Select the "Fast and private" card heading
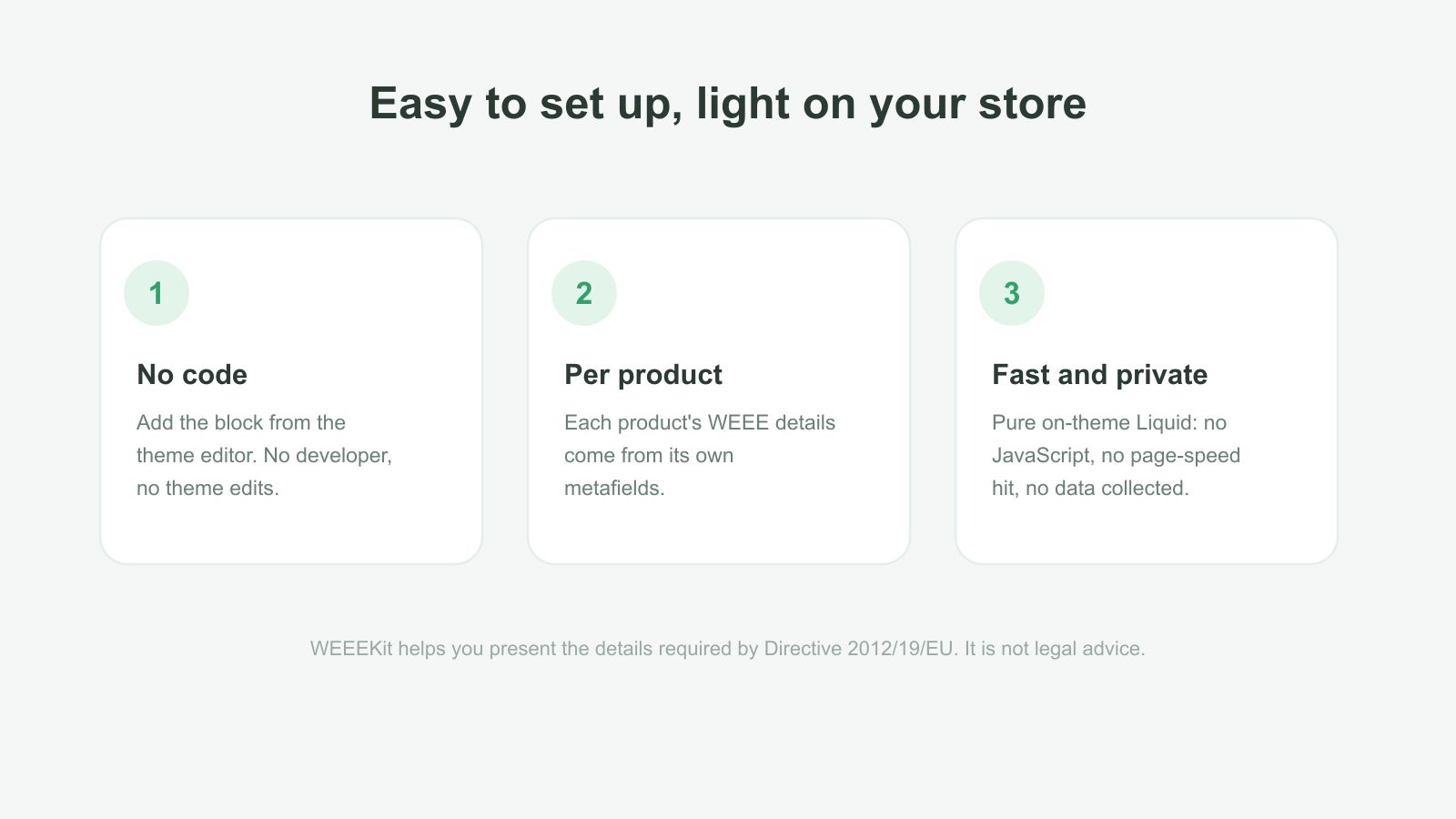The width and height of the screenshot is (1456, 819). pos(1099,374)
